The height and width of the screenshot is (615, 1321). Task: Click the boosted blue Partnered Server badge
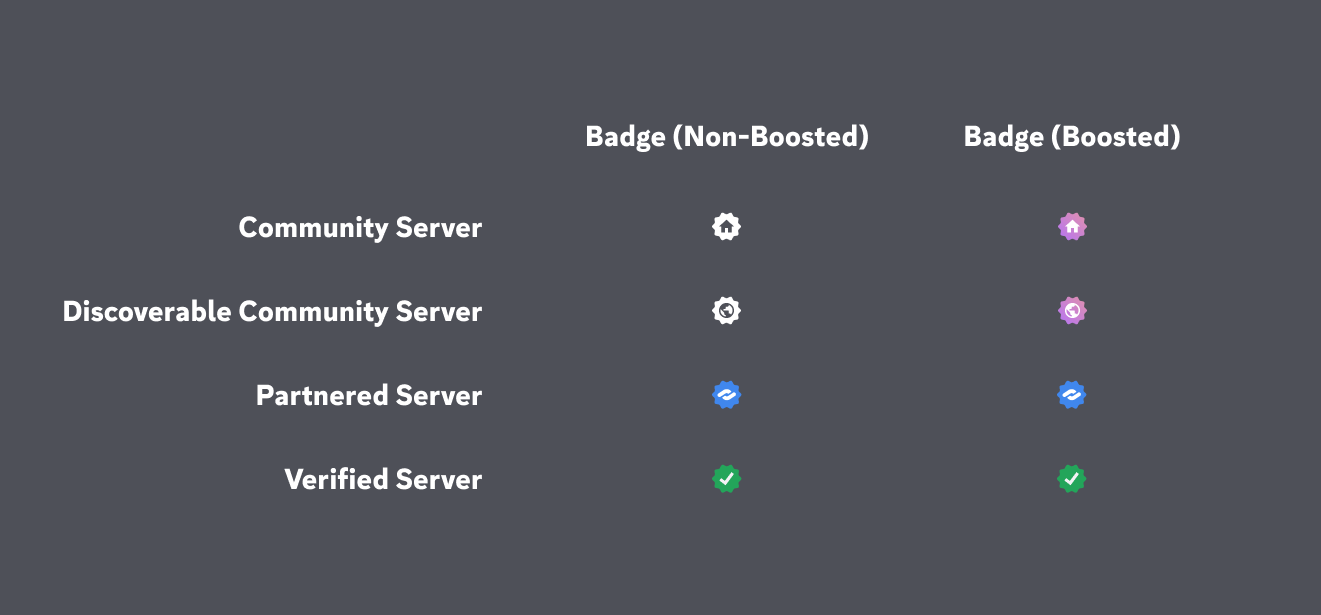[x=1072, y=395]
